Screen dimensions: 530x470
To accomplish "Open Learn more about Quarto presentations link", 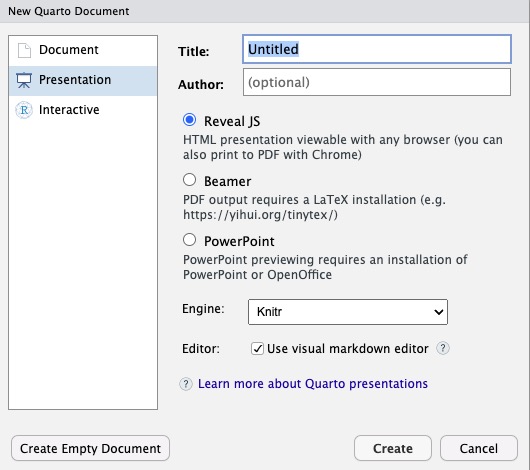I will tap(313, 384).
